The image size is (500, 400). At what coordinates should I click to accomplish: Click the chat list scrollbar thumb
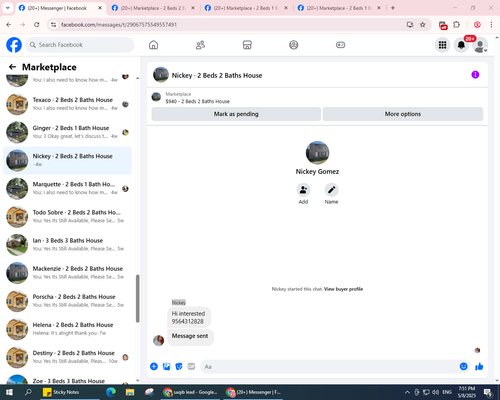click(137, 298)
